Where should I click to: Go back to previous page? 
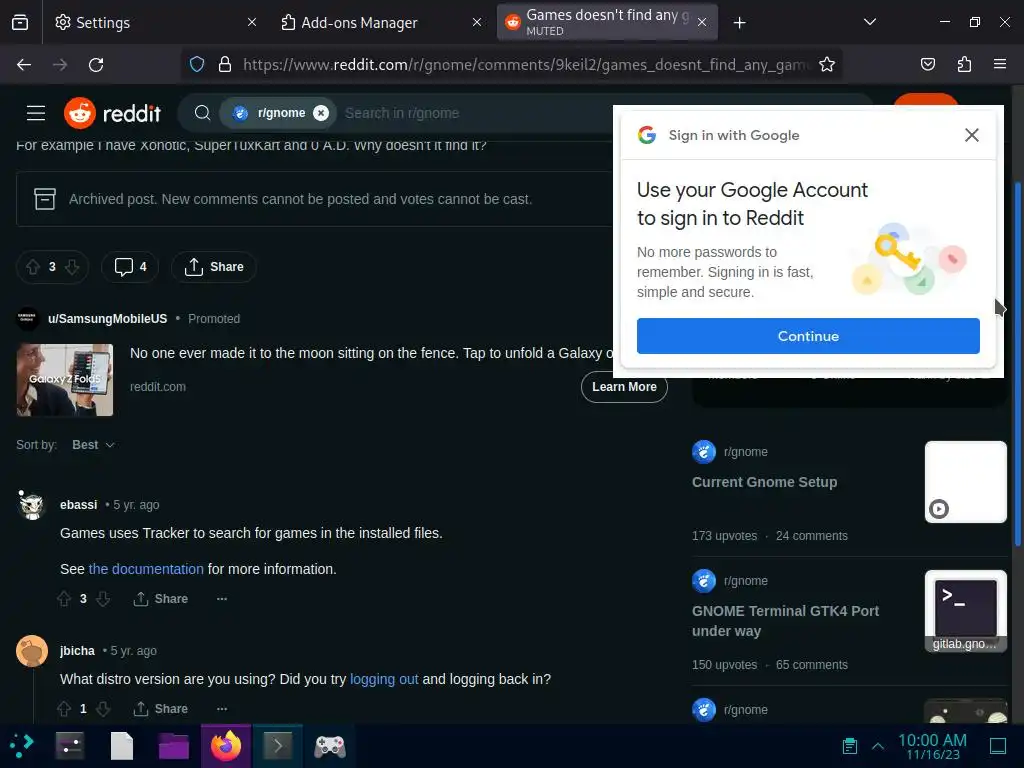(24, 65)
